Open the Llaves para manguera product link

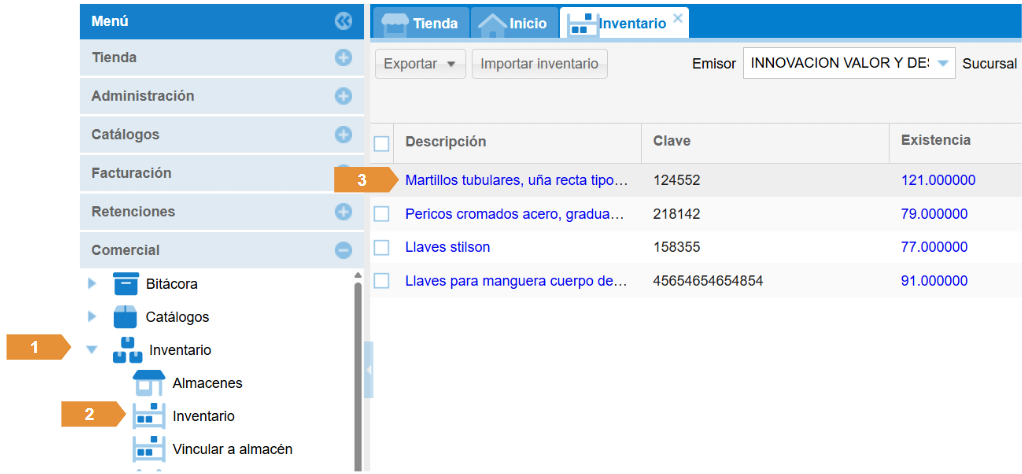pos(516,282)
